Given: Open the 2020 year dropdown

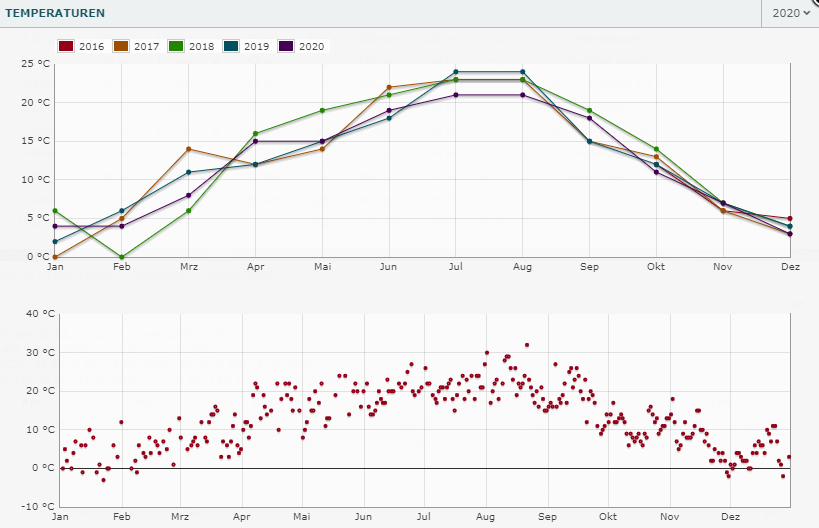Looking at the screenshot, I should tap(789, 13).
